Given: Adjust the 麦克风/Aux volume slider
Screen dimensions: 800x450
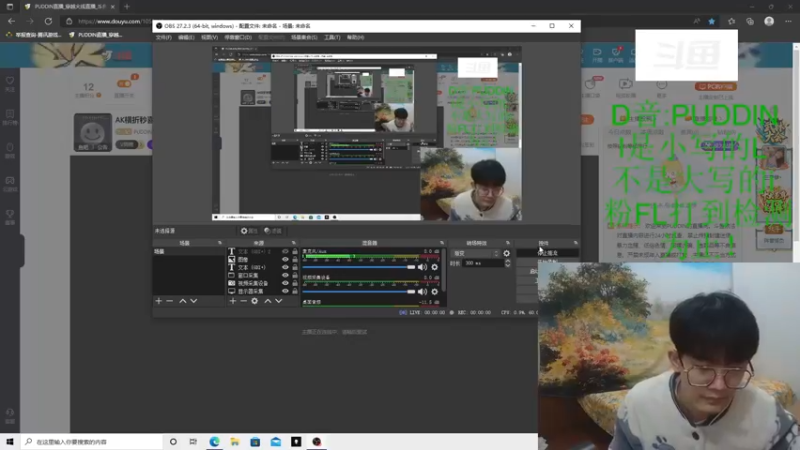Looking at the screenshot, I should tap(359, 267).
